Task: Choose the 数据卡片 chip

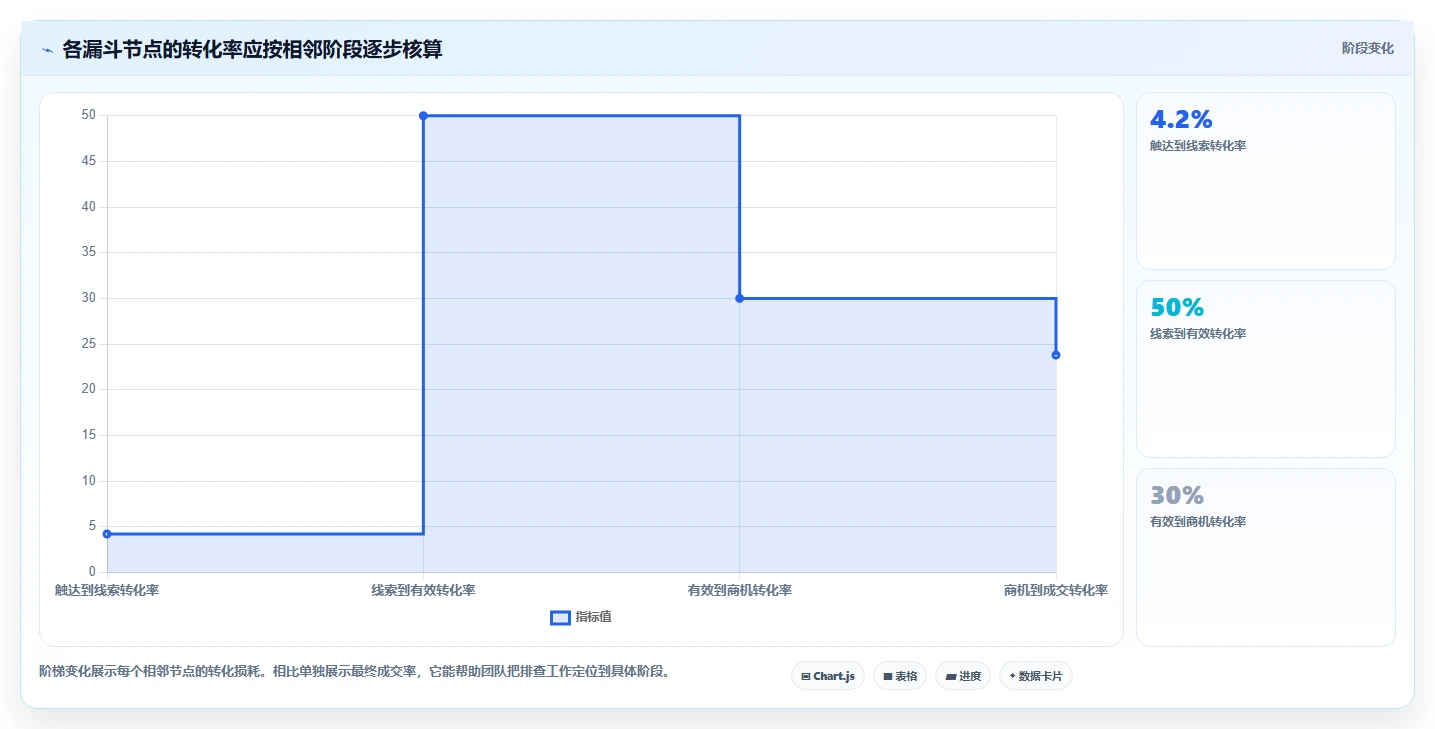Action: tap(1035, 676)
